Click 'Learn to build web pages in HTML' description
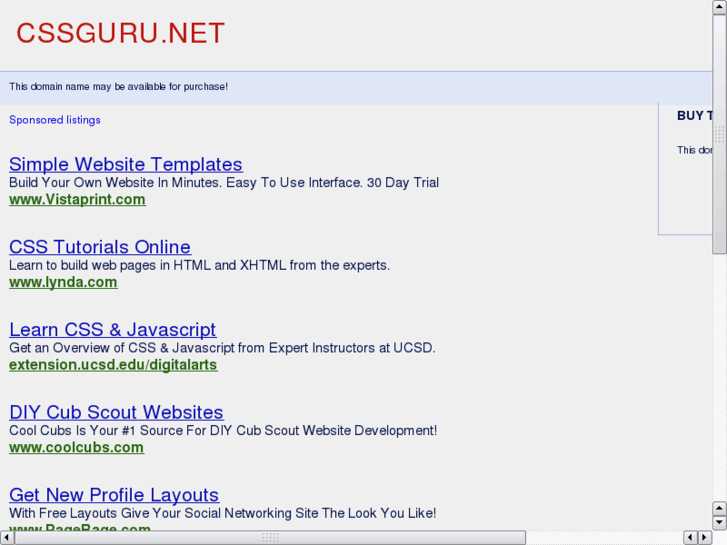This screenshot has height=545, width=727. click(199, 265)
